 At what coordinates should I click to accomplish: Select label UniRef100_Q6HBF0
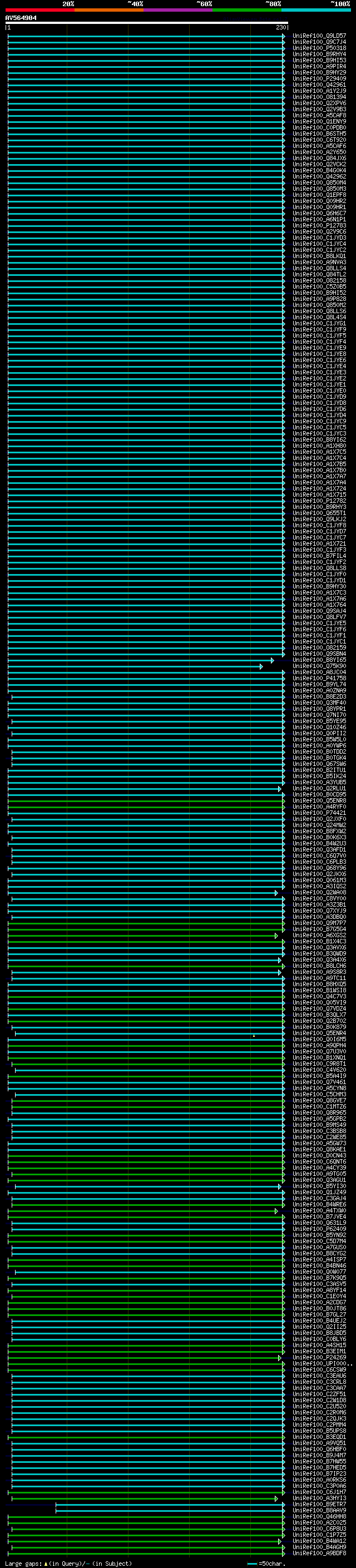click(x=319, y=1450)
